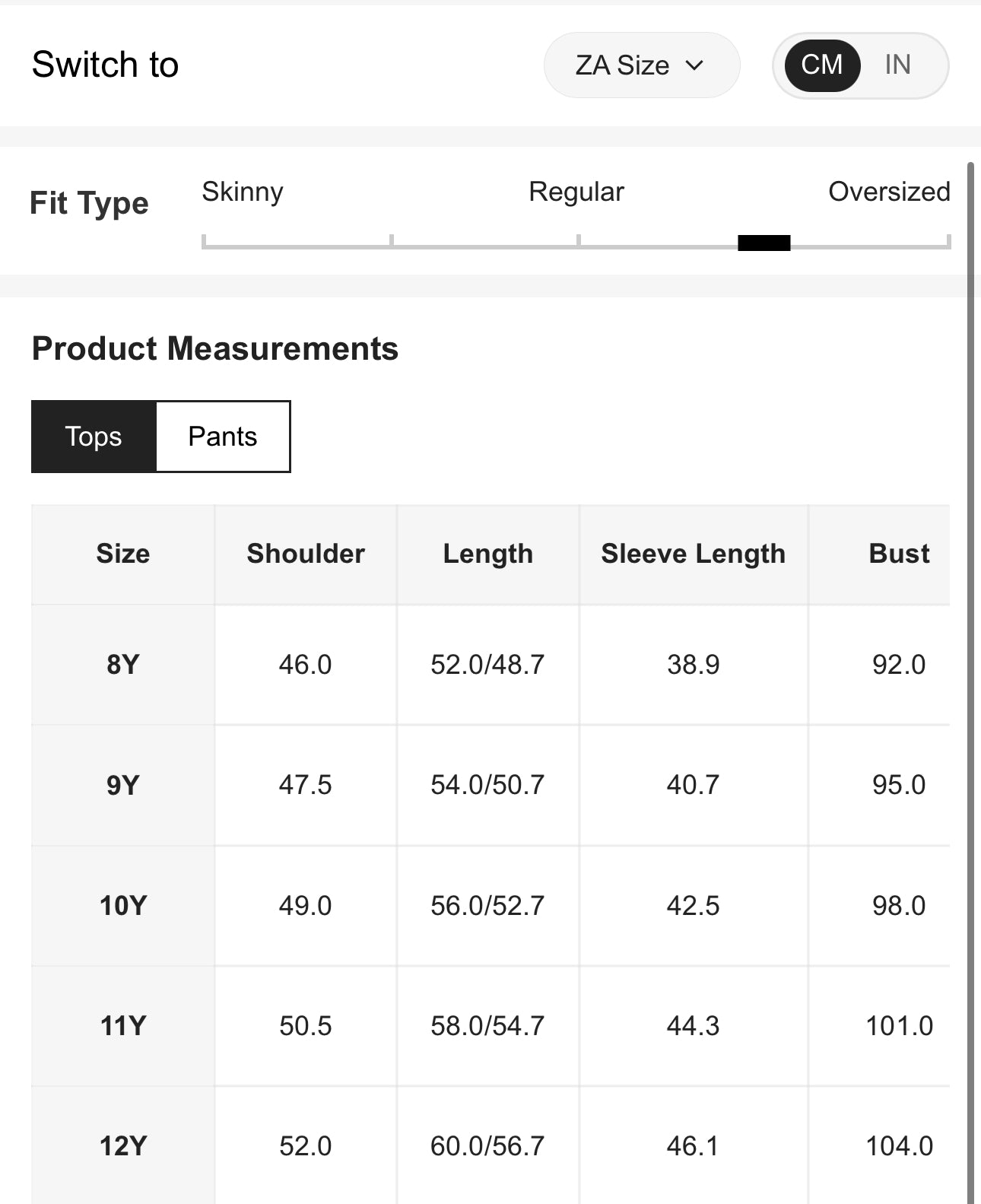Click the Length column header
The image size is (981, 1204).
tap(487, 554)
